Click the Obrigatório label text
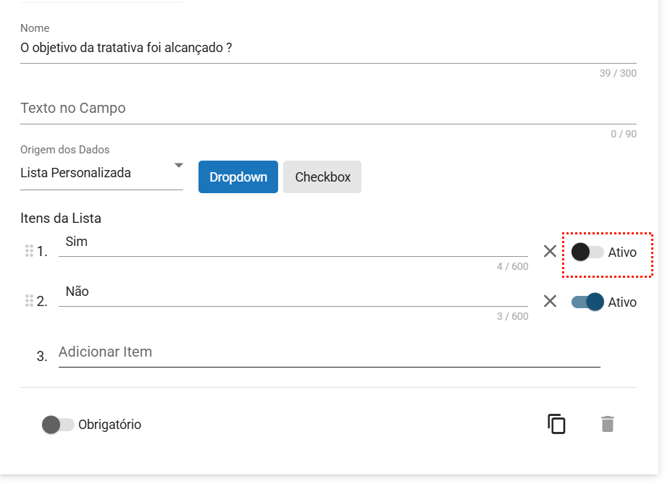The width and height of the screenshot is (670, 484). coord(110,425)
